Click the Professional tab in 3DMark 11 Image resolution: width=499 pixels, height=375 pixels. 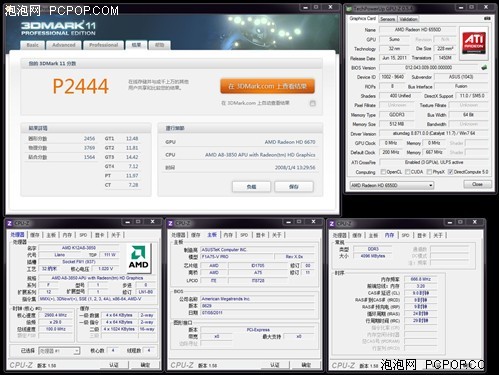click(104, 45)
